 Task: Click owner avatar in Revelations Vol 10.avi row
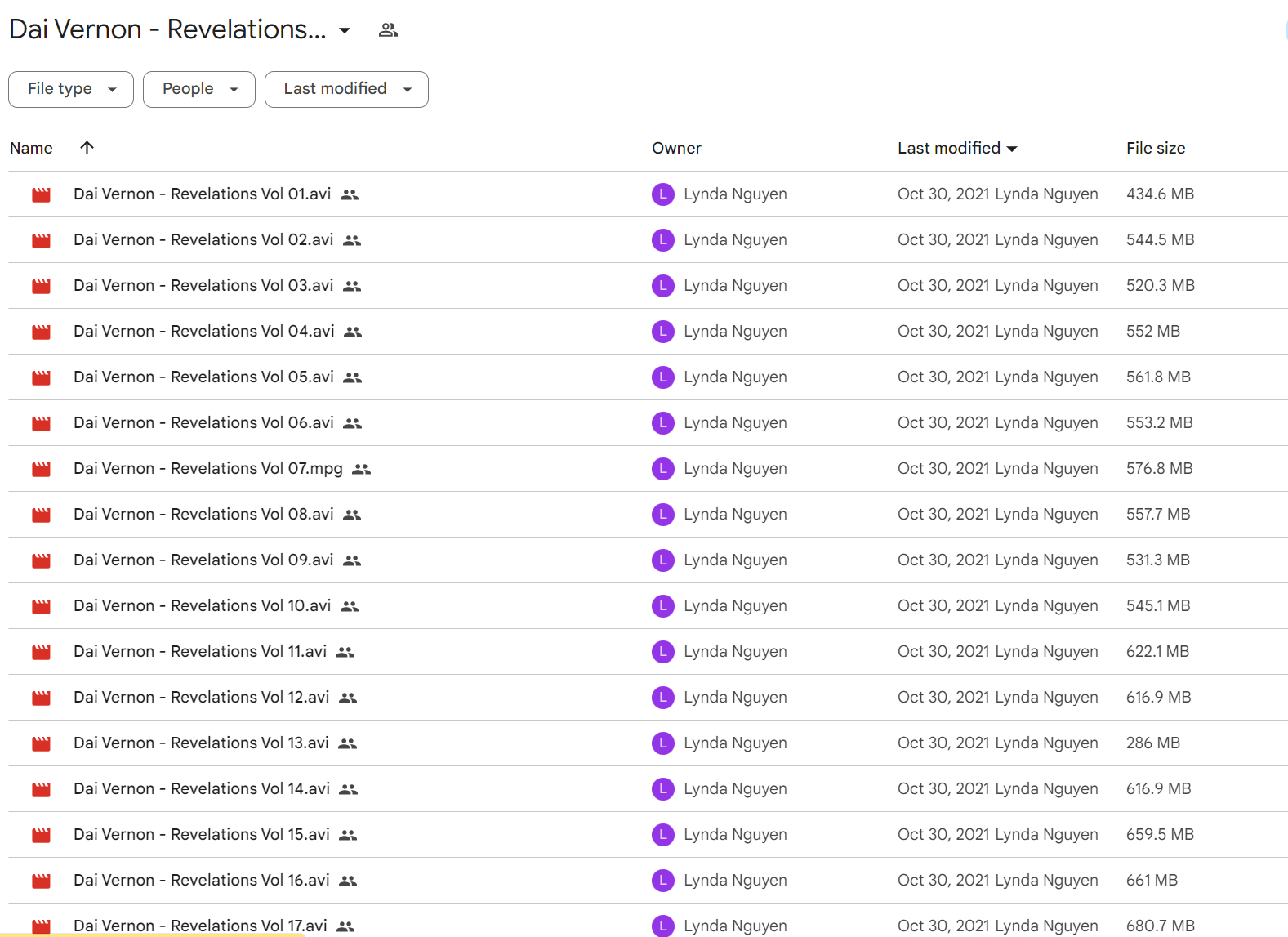663,606
